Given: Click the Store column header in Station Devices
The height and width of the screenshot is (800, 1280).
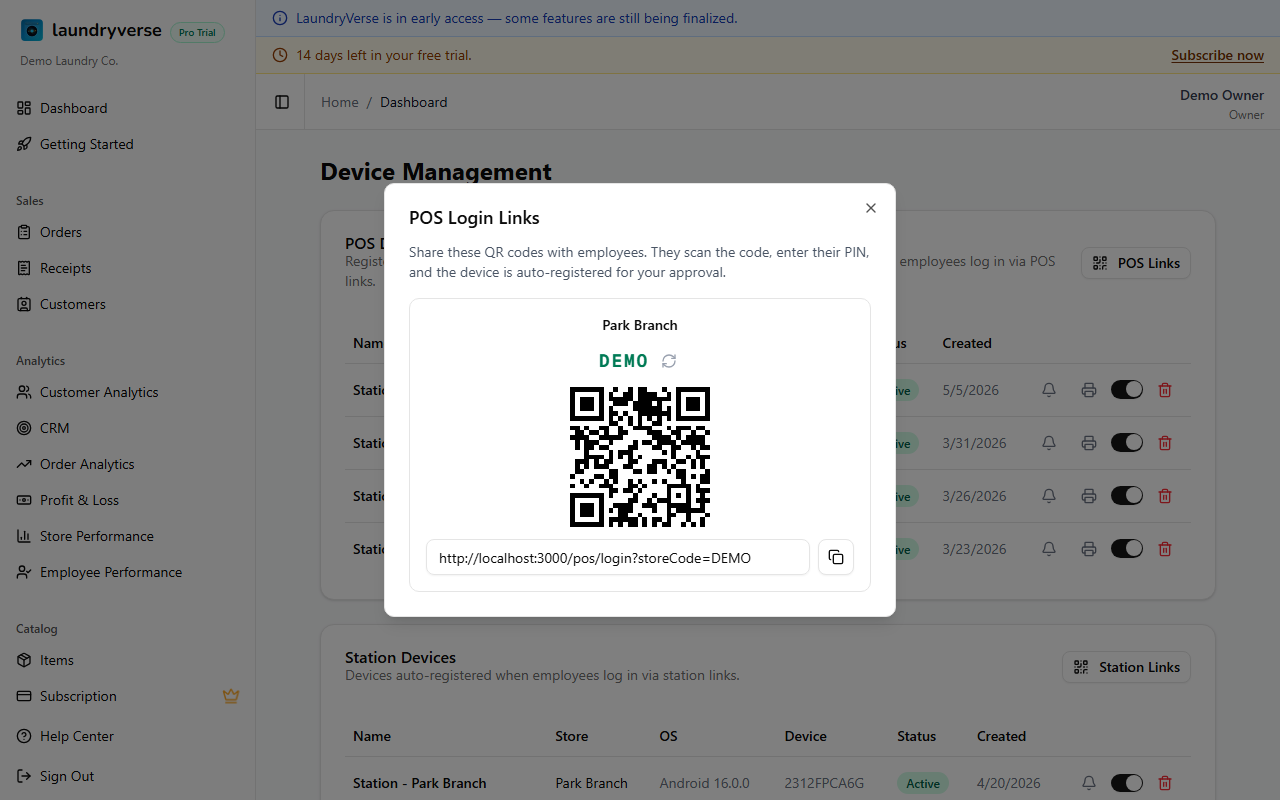Looking at the screenshot, I should coord(572,736).
